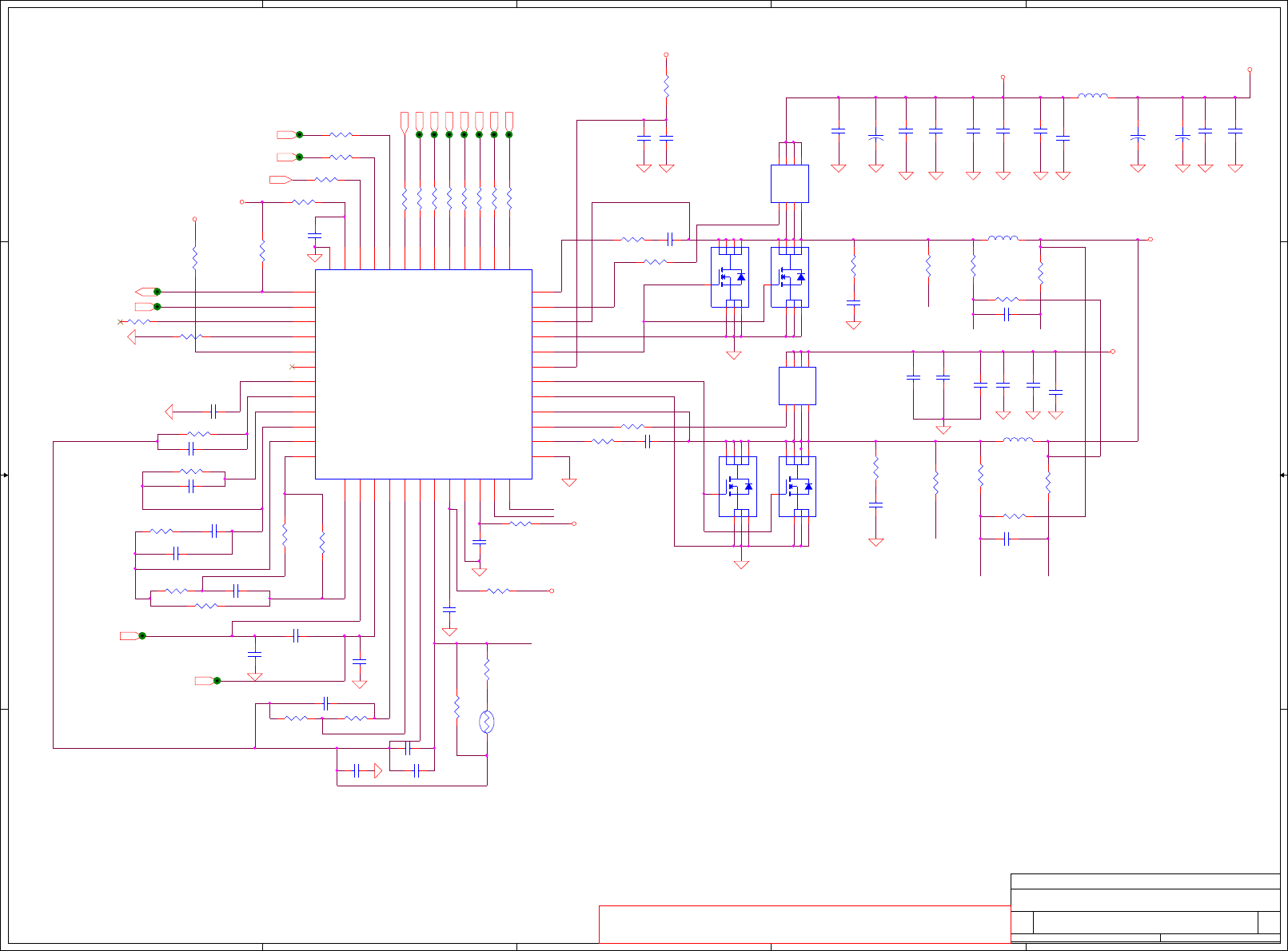This screenshot has height=951, width=1288.
Task: Select the upper-right MOSFET symbol
Action: tap(790, 277)
